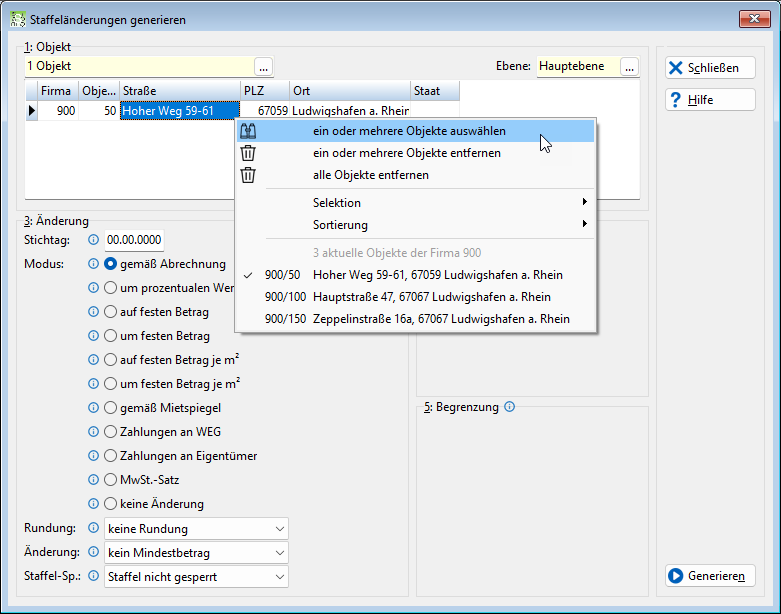This screenshot has width=781, height=614.
Task: Open the 'kein Mindestbetrag' dropdown
Action: 196,553
